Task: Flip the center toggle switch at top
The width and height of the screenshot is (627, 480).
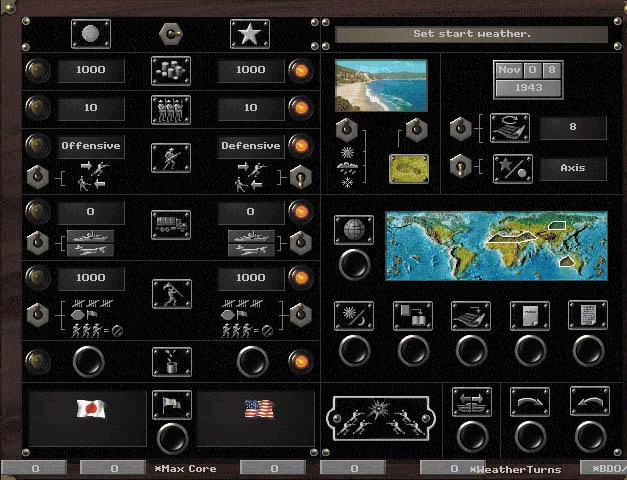Action: (x=171, y=34)
